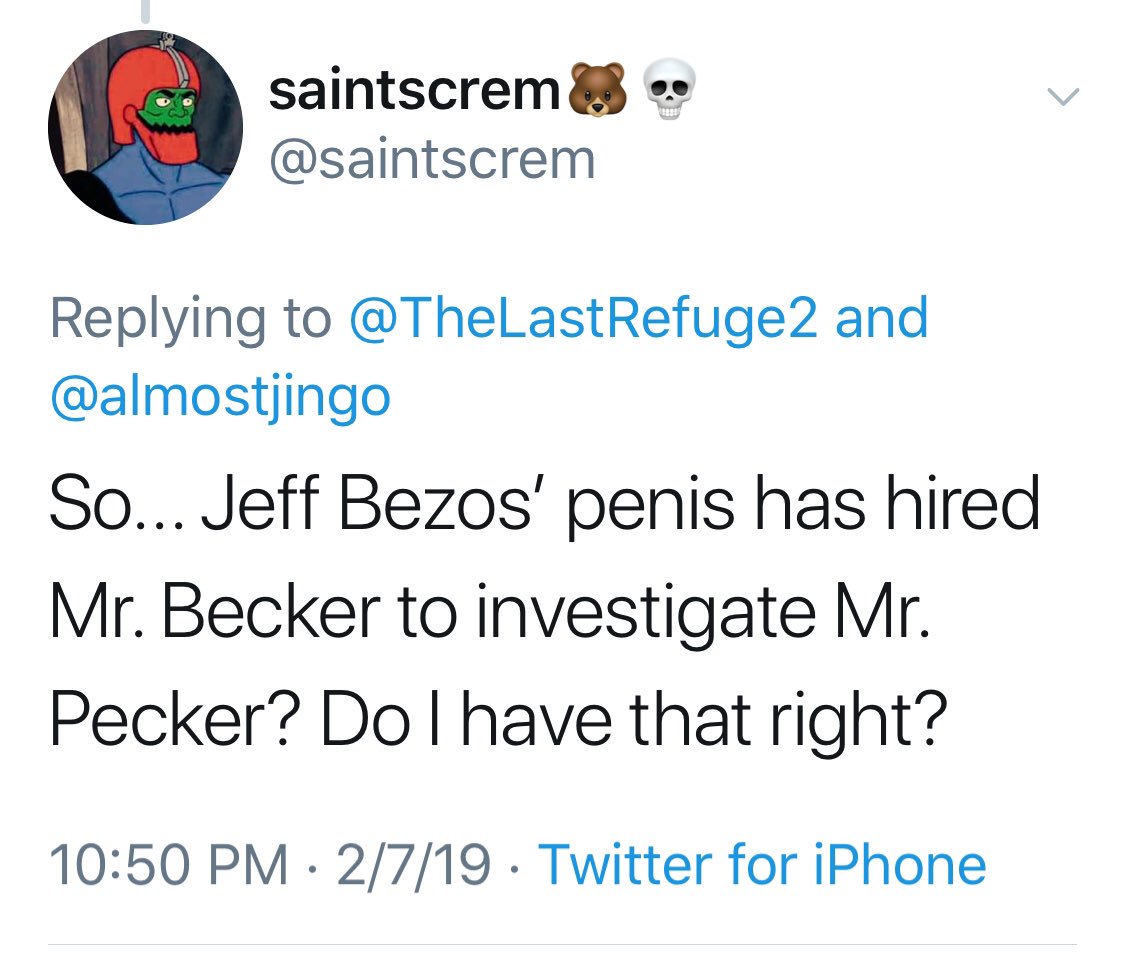Tap the divider line below the timestamp
The height and width of the screenshot is (953, 1125).
point(562,944)
